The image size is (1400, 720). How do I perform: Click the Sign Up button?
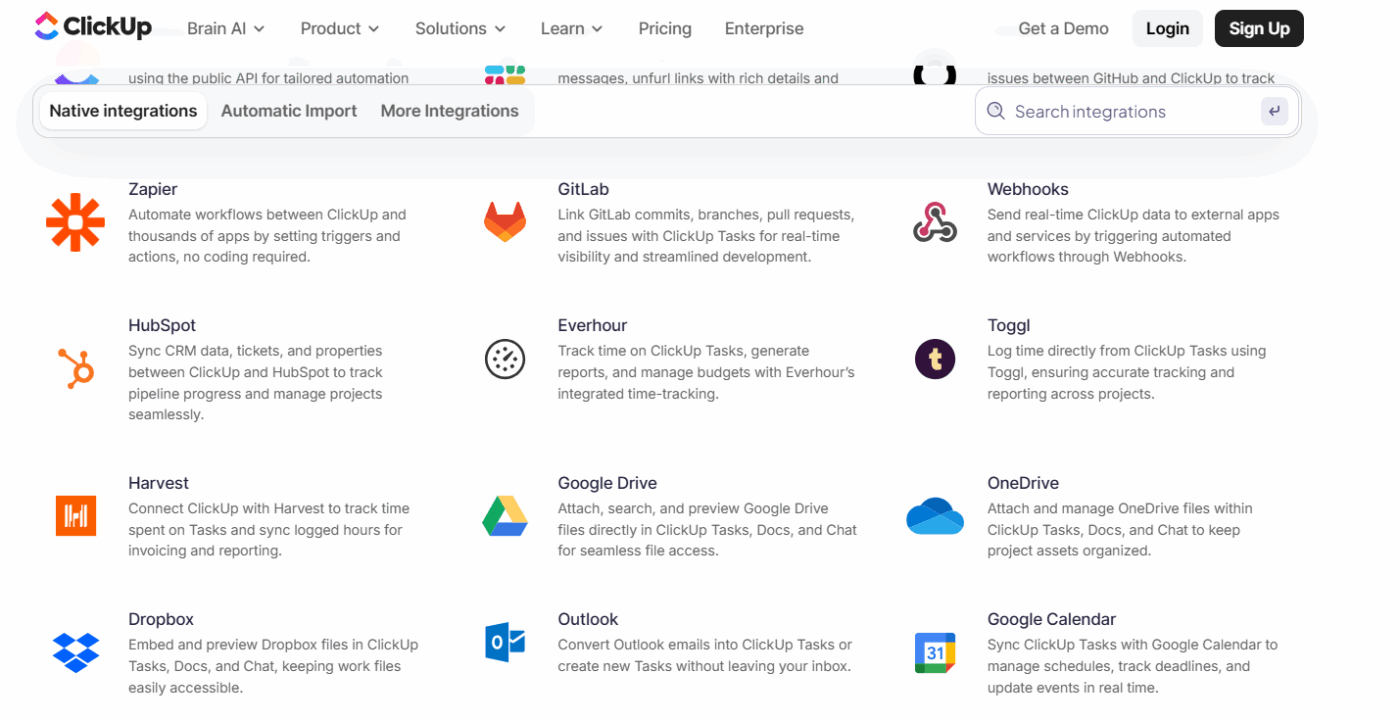coord(1258,28)
